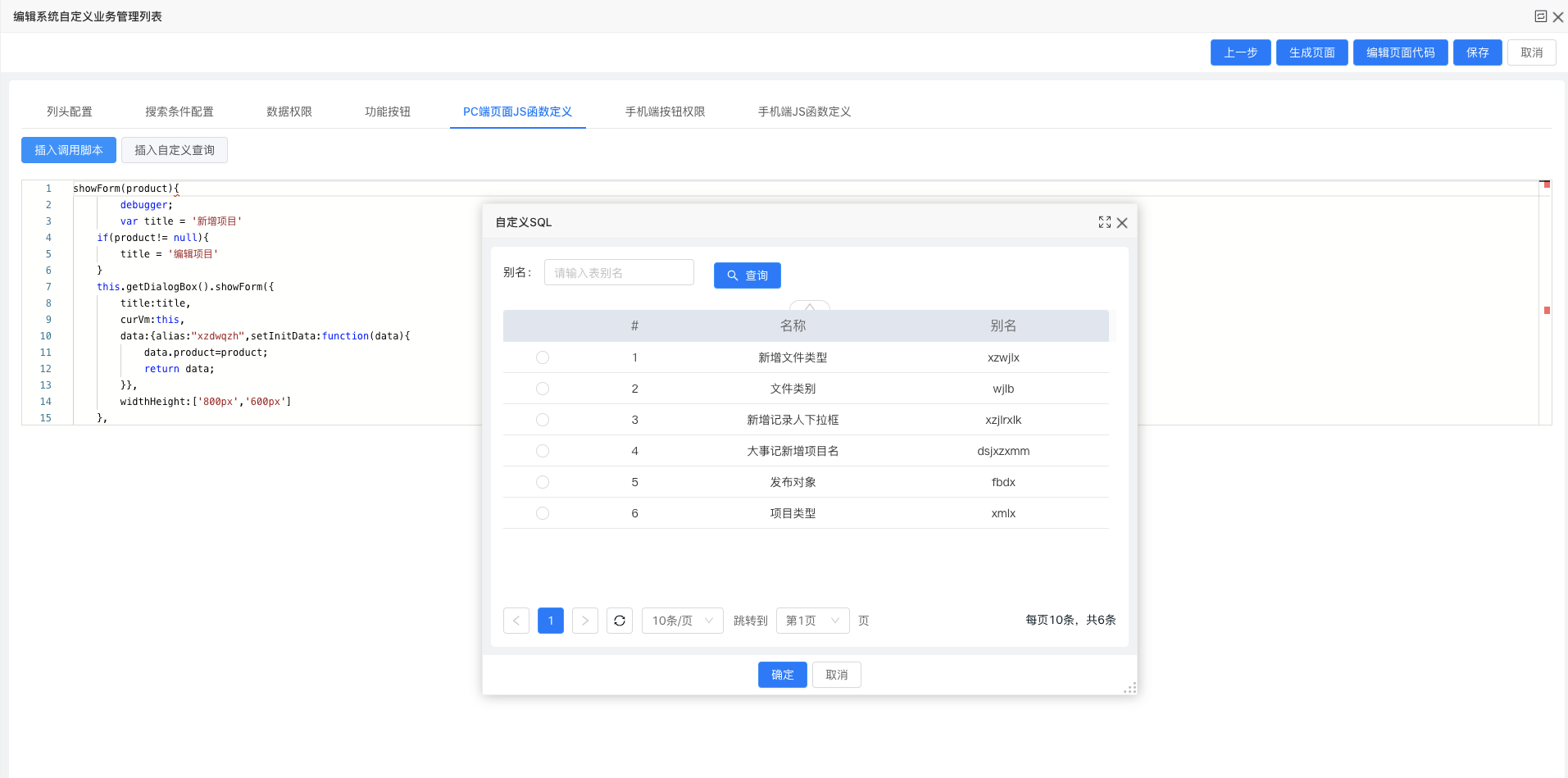Image resolution: width=1568 pixels, height=778 pixels.
Task: Click the 编辑页面代码 button
Action: point(1401,52)
